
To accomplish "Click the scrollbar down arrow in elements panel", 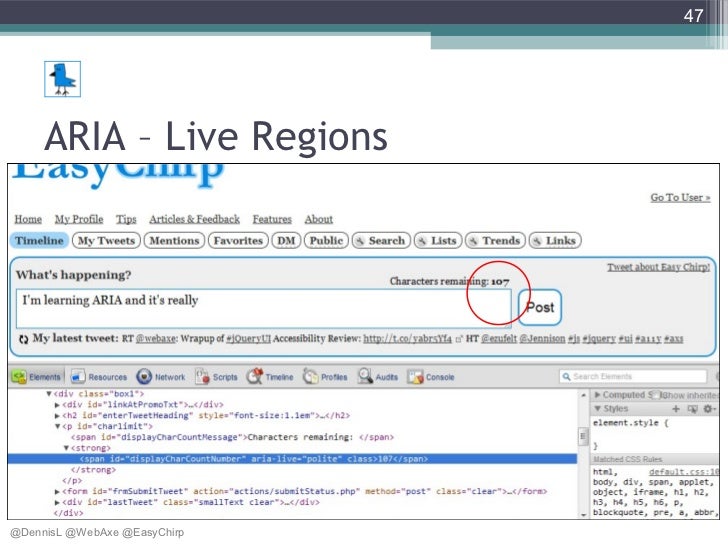I will coord(583,514).
